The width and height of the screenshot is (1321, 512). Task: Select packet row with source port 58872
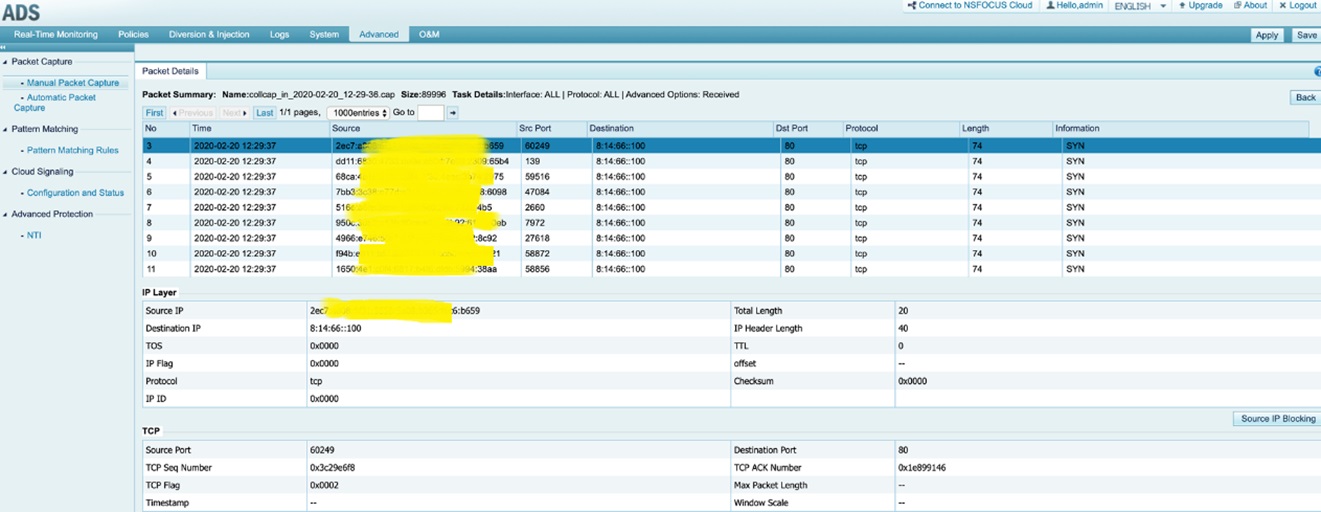pos(732,253)
